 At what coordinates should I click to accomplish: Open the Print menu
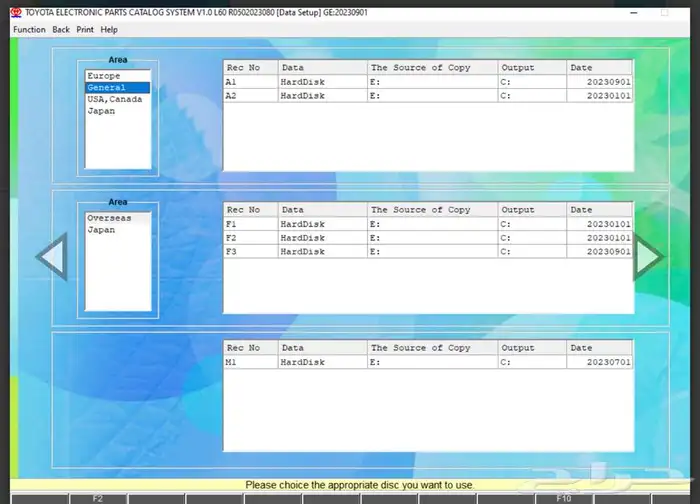tap(85, 29)
